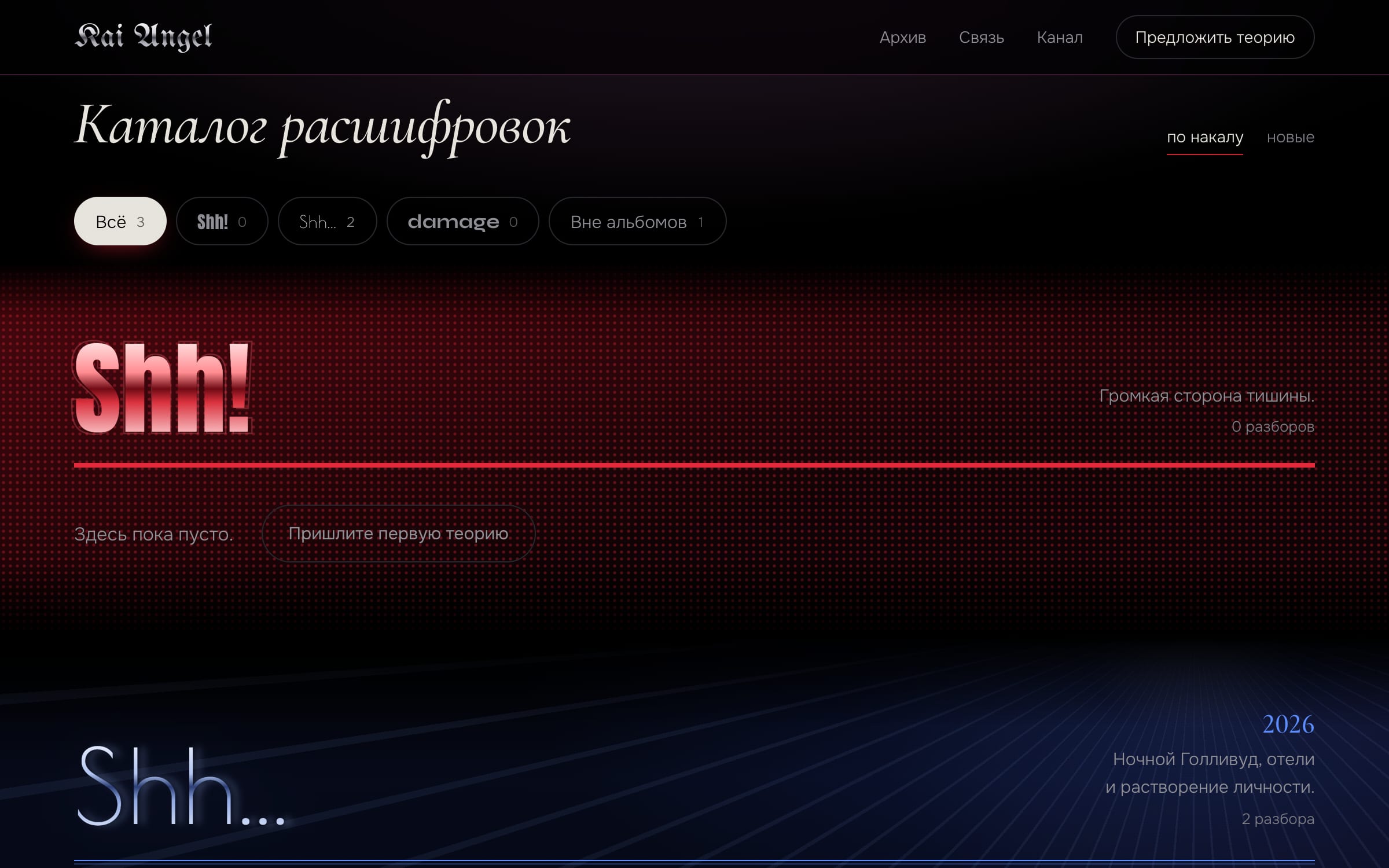Click the Здесь пока пусто. message

(154, 534)
